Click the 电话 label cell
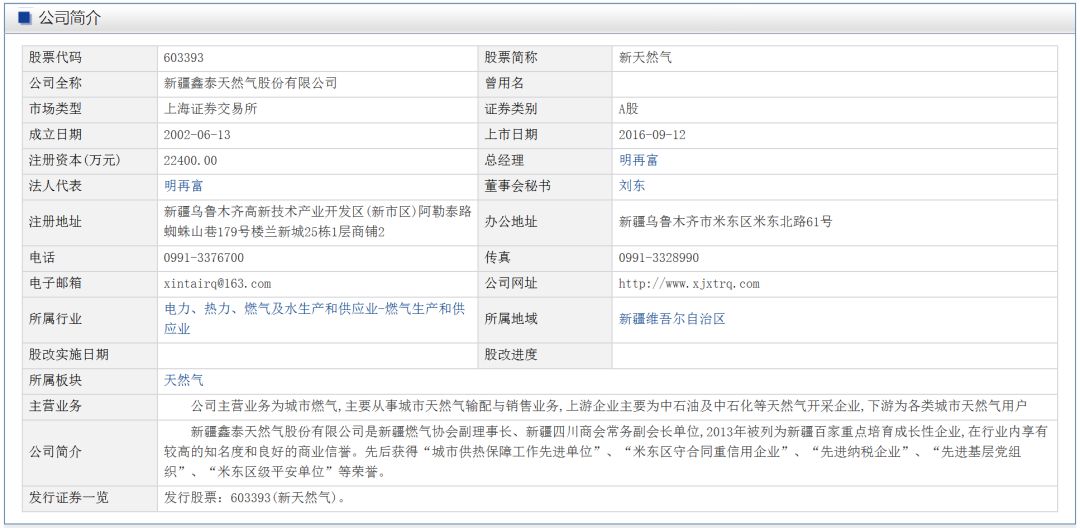 (x=90, y=258)
